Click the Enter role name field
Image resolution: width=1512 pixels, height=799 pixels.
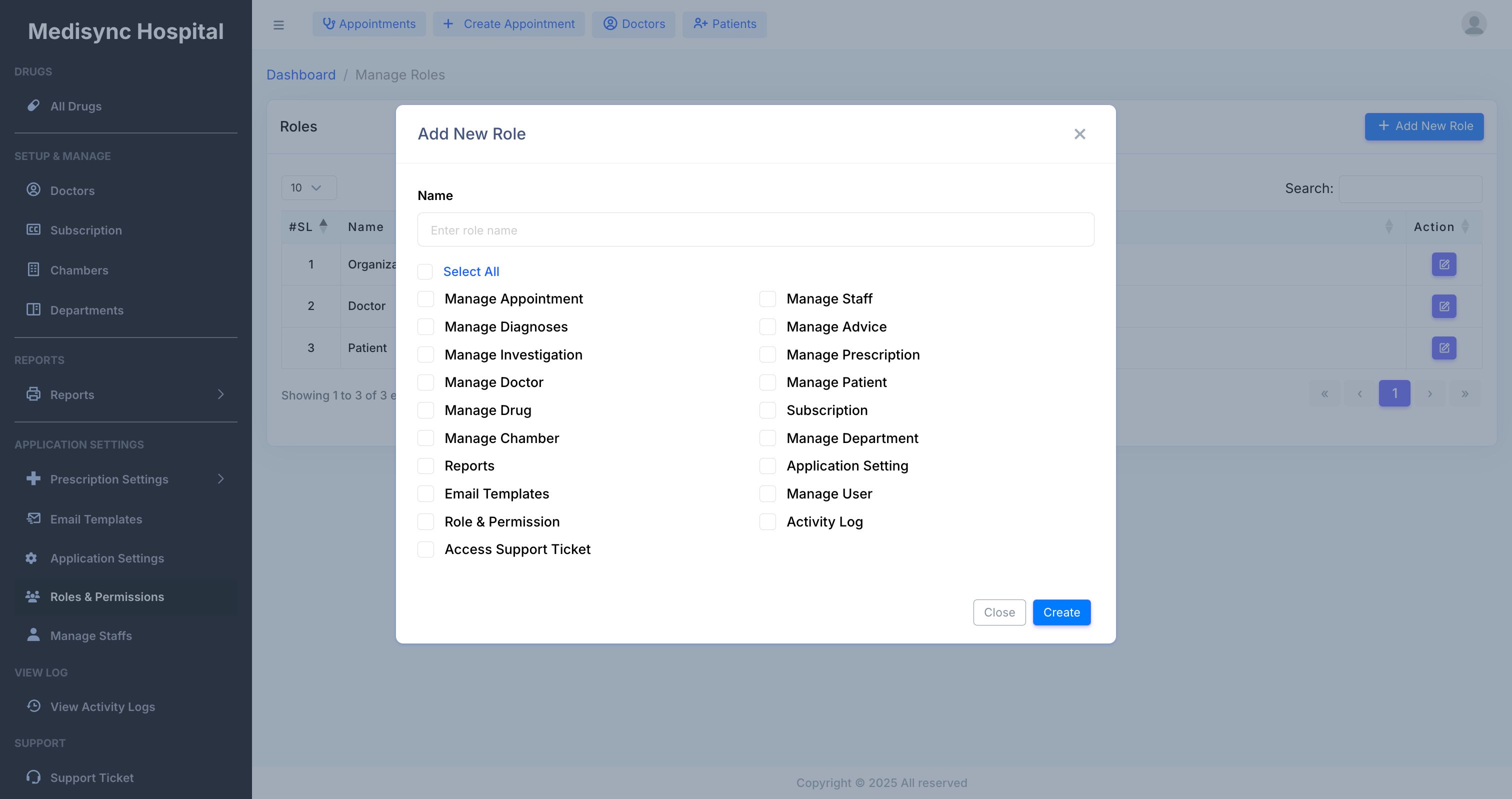click(x=755, y=230)
